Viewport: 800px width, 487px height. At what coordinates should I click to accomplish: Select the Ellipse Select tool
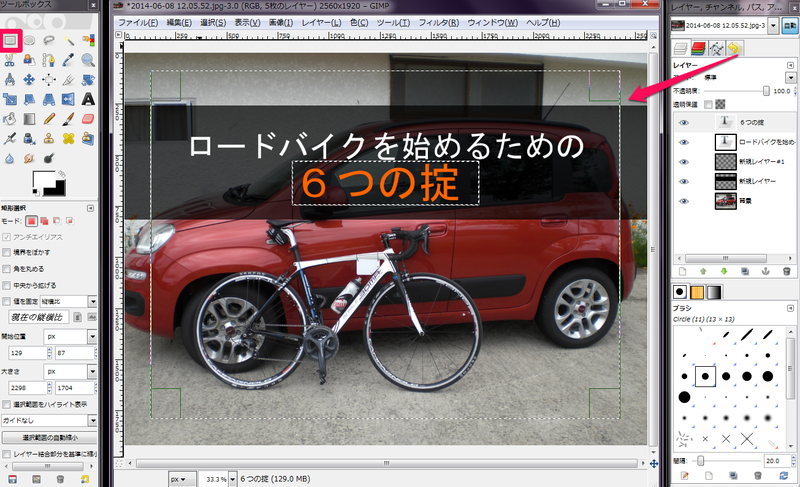coord(29,40)
